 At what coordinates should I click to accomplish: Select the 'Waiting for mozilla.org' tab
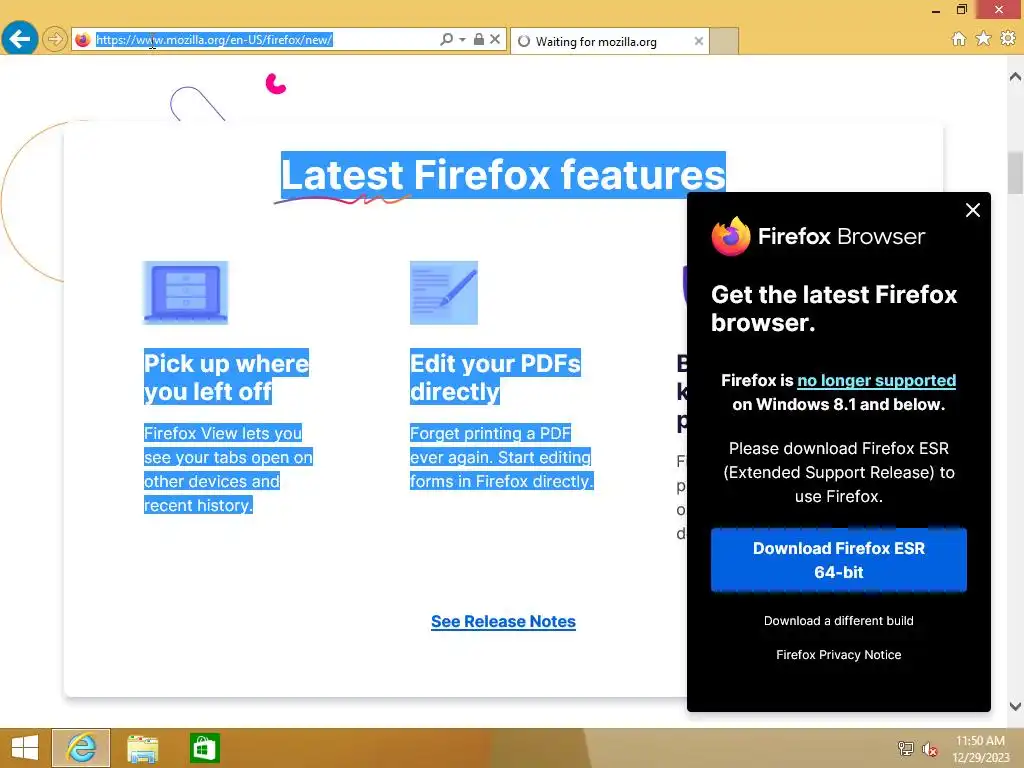pyautogui.click(x=609, y=41)
